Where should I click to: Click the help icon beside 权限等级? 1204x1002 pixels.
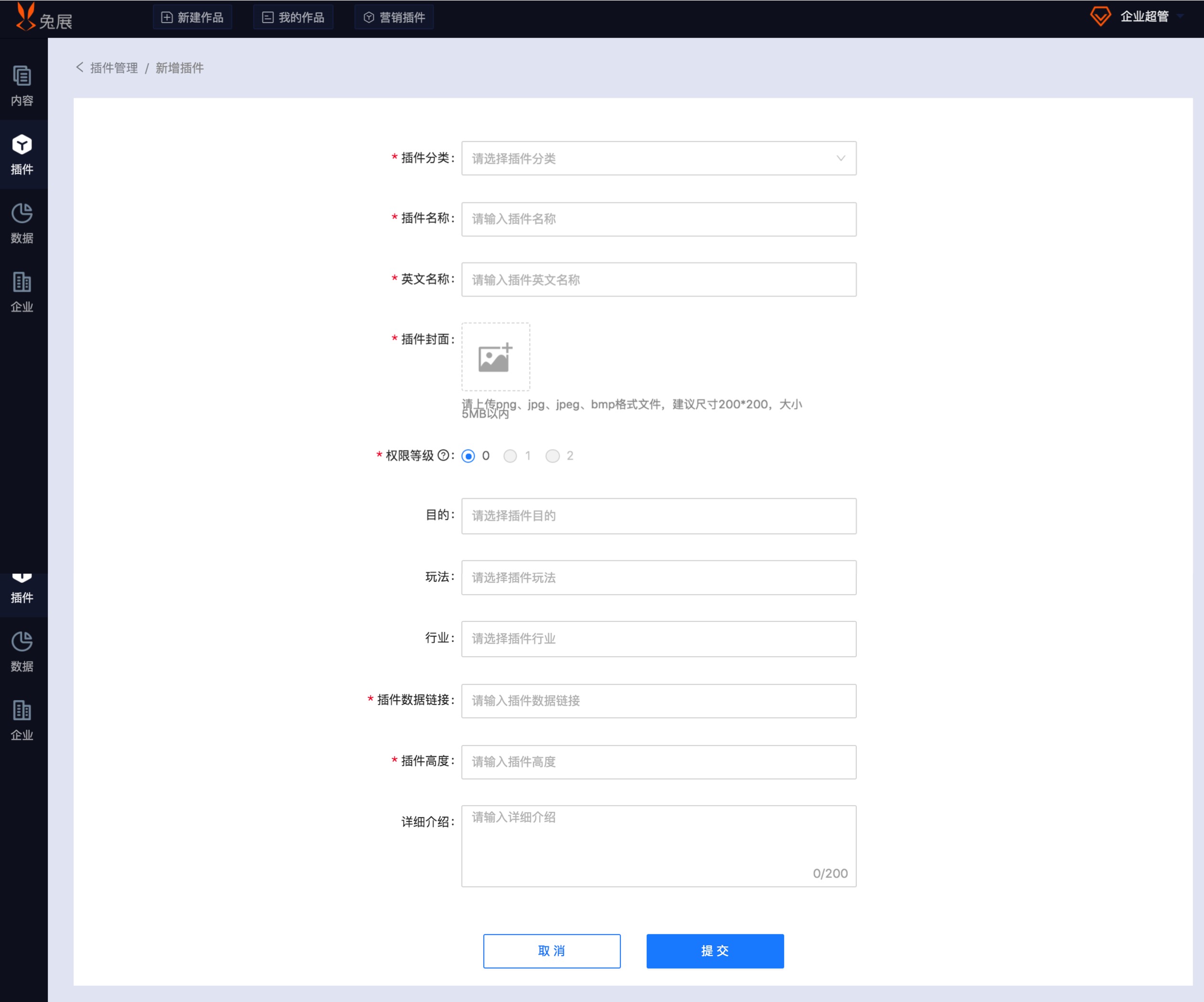(x=443, y=456)
